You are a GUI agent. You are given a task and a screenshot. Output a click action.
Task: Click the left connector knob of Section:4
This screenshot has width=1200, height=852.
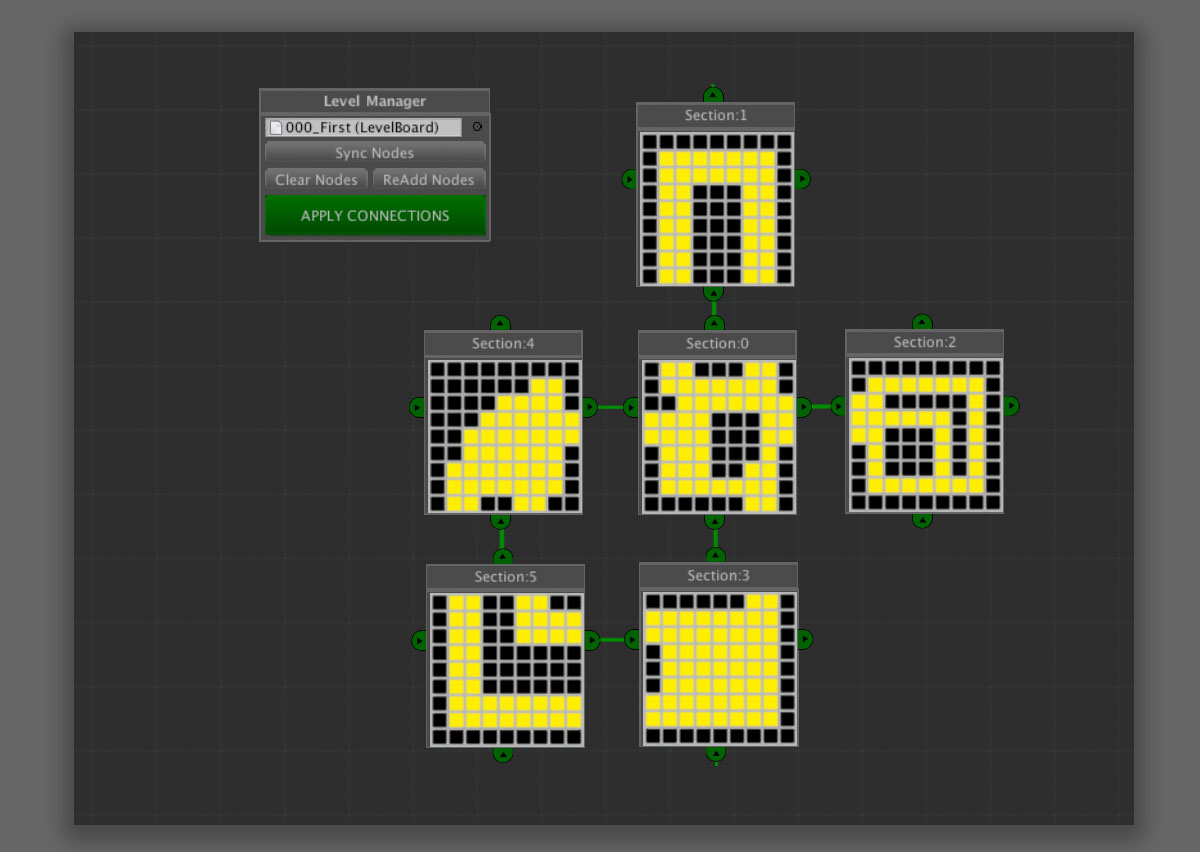coord(417,407)
